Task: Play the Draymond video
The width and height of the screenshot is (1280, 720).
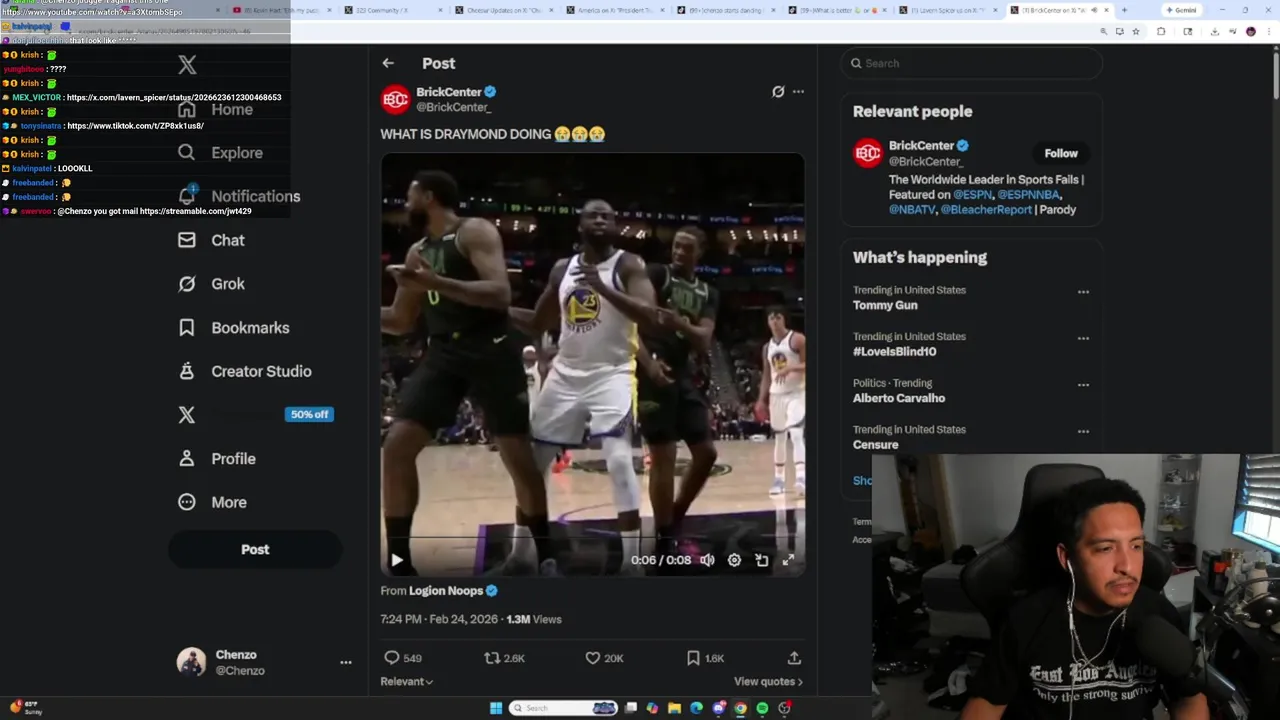Action: click(x=396, y=560)
